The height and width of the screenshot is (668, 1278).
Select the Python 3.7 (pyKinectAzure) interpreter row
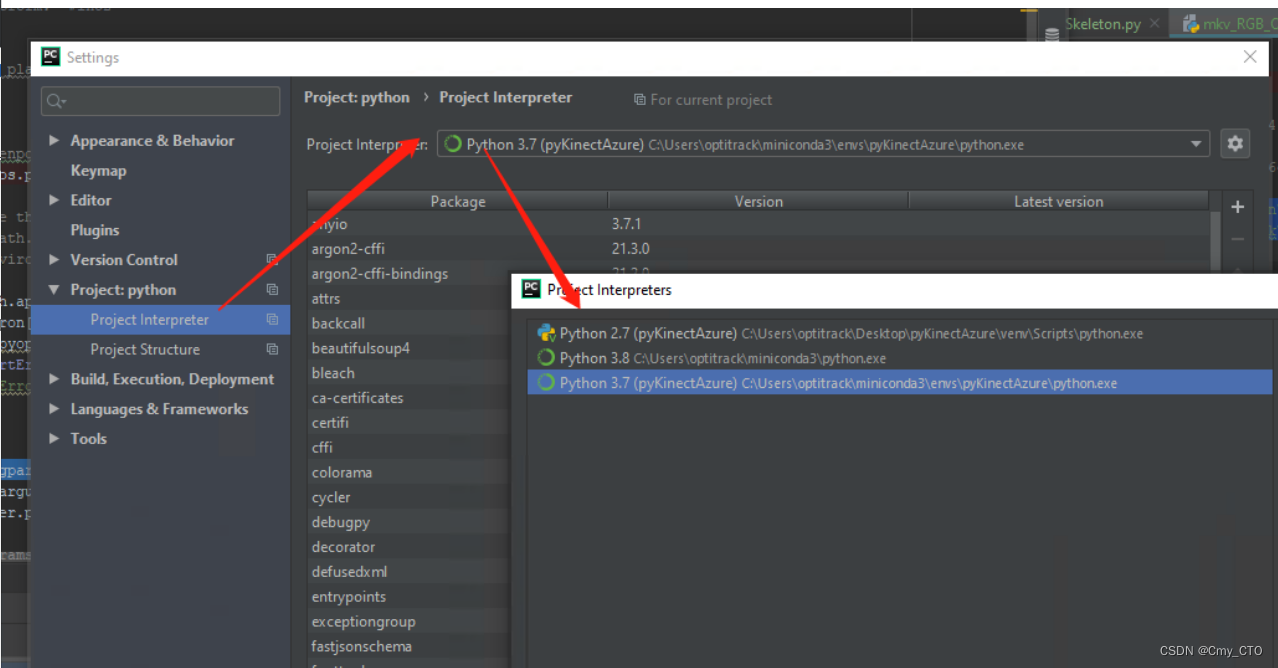[x=900, y=383]
